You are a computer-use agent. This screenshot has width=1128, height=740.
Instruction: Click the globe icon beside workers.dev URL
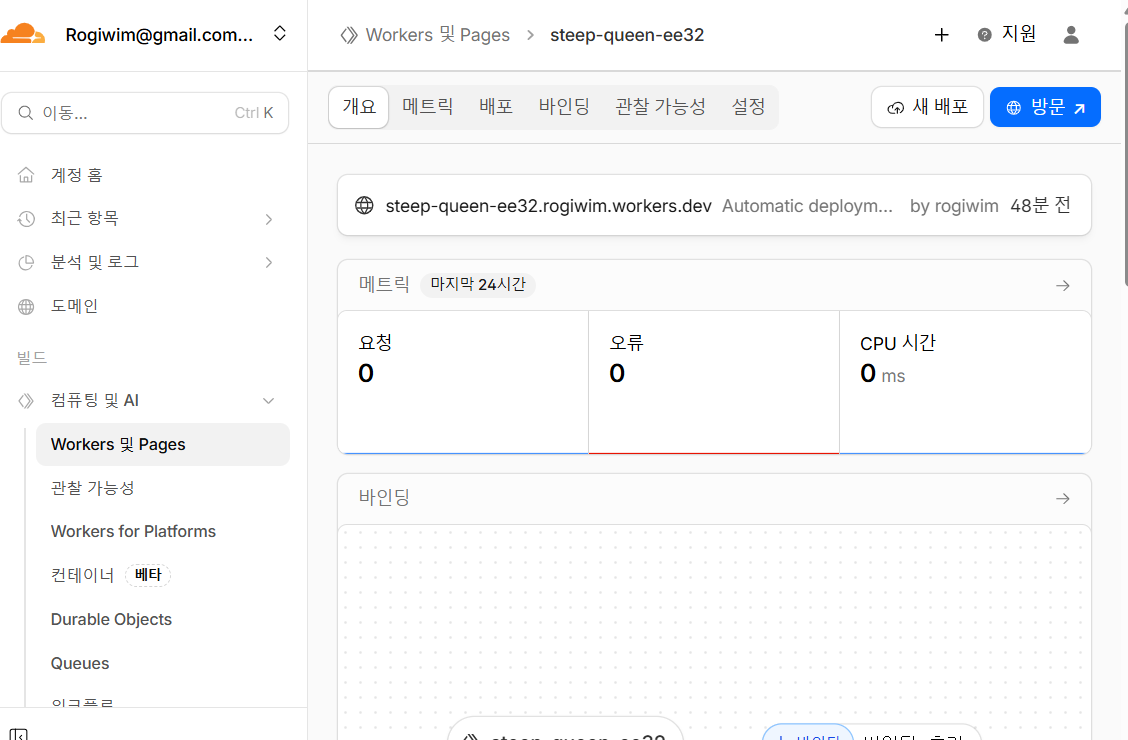364,206
